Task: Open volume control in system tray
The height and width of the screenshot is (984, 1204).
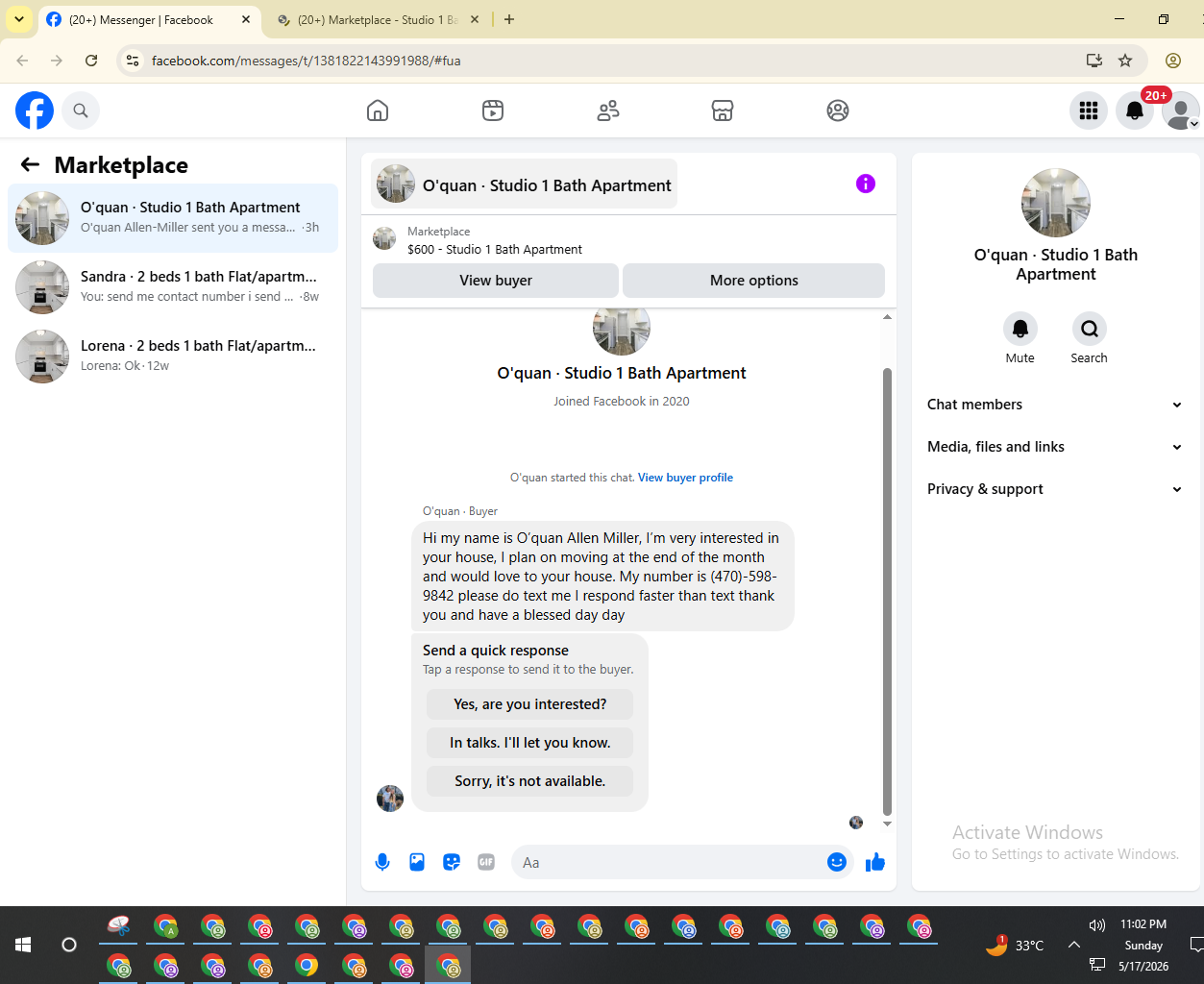Action: tap(1097, 925)
